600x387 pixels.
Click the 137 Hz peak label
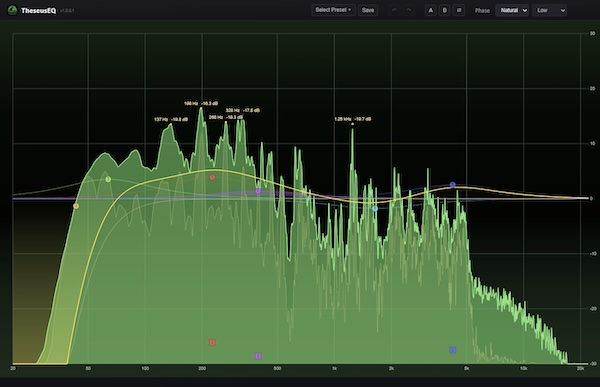[x=171, y=119]
